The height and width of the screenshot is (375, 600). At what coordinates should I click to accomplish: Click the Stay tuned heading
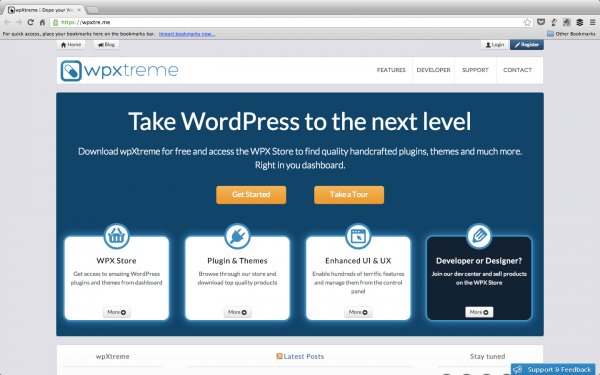click(x=488, y=357)
